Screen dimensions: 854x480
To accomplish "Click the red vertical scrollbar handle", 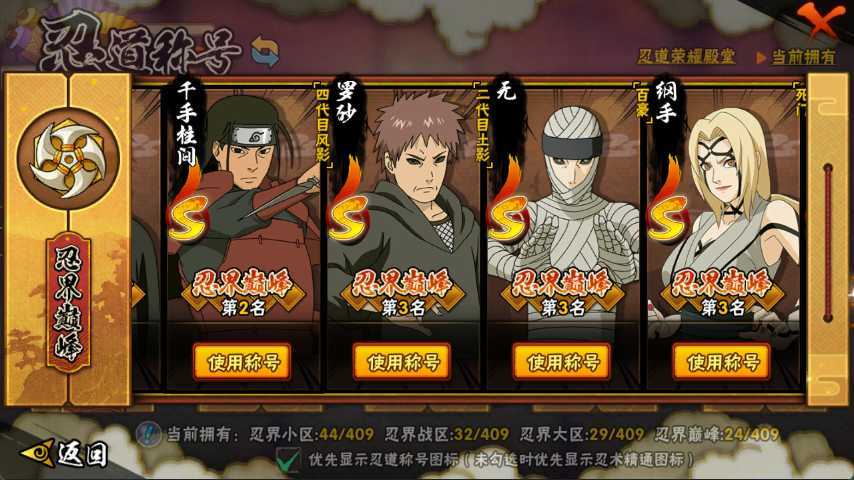I will click(x=828, y=242).
